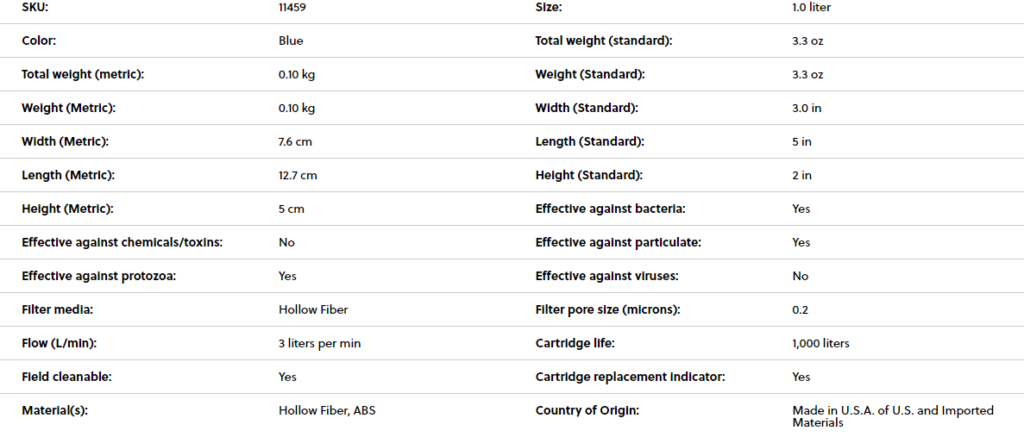The height and width of the screenshot is (437, 1024).
Task: Click the Effective against viruses label
Action: 605,276
